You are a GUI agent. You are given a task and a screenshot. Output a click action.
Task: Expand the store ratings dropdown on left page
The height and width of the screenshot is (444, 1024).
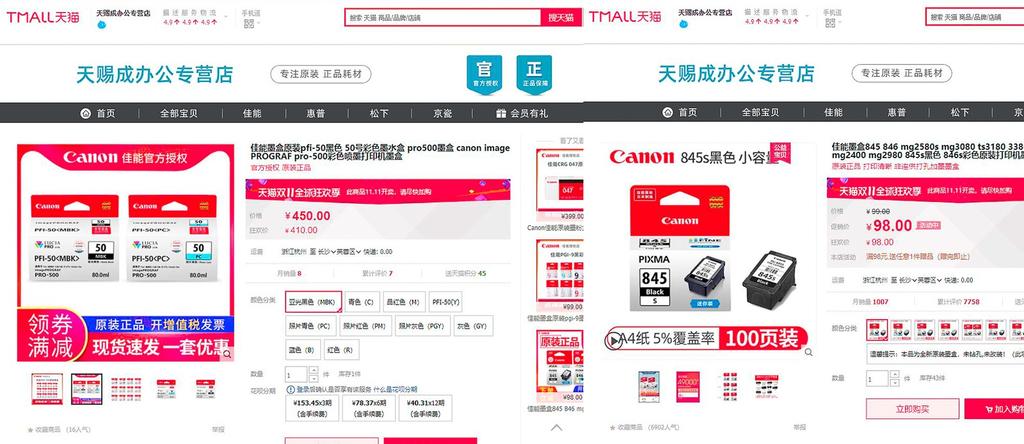click(226, 16)
